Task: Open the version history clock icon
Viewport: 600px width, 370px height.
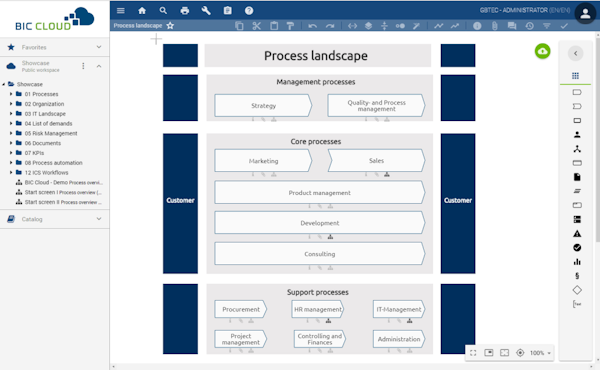Action: tap(530, 26)
